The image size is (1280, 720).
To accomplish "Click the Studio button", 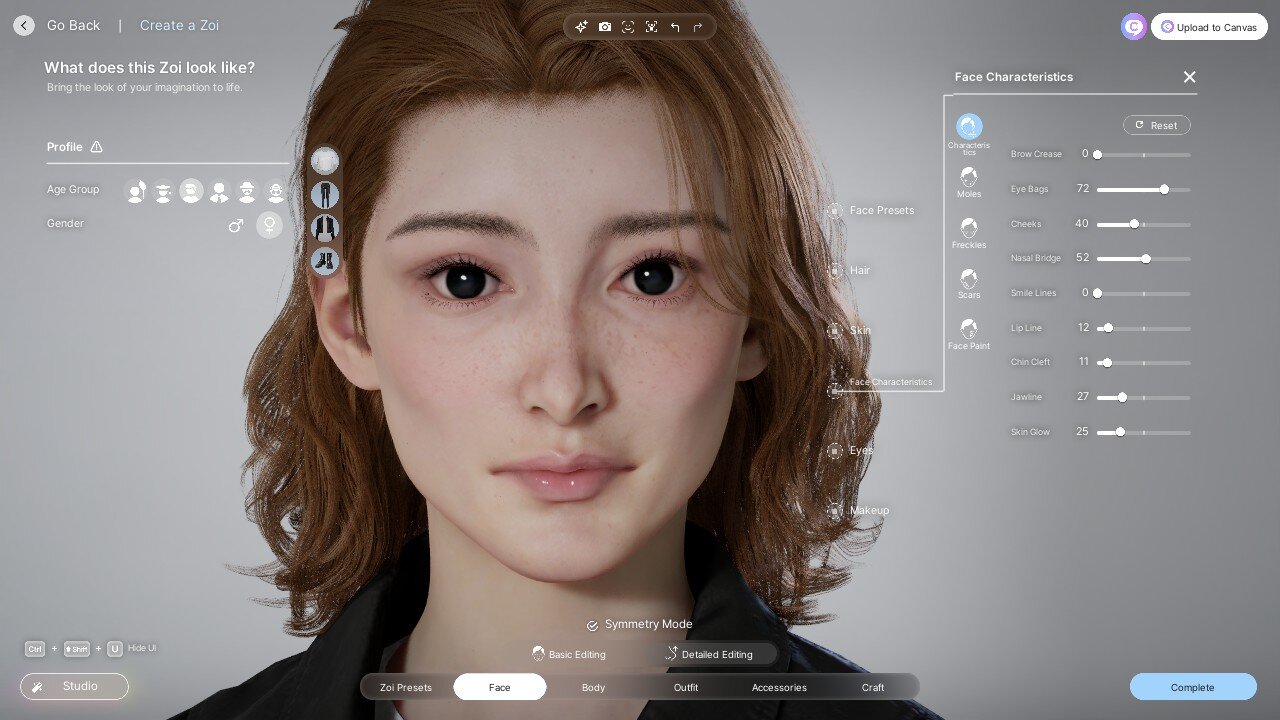I will click(x=74, y=686).
